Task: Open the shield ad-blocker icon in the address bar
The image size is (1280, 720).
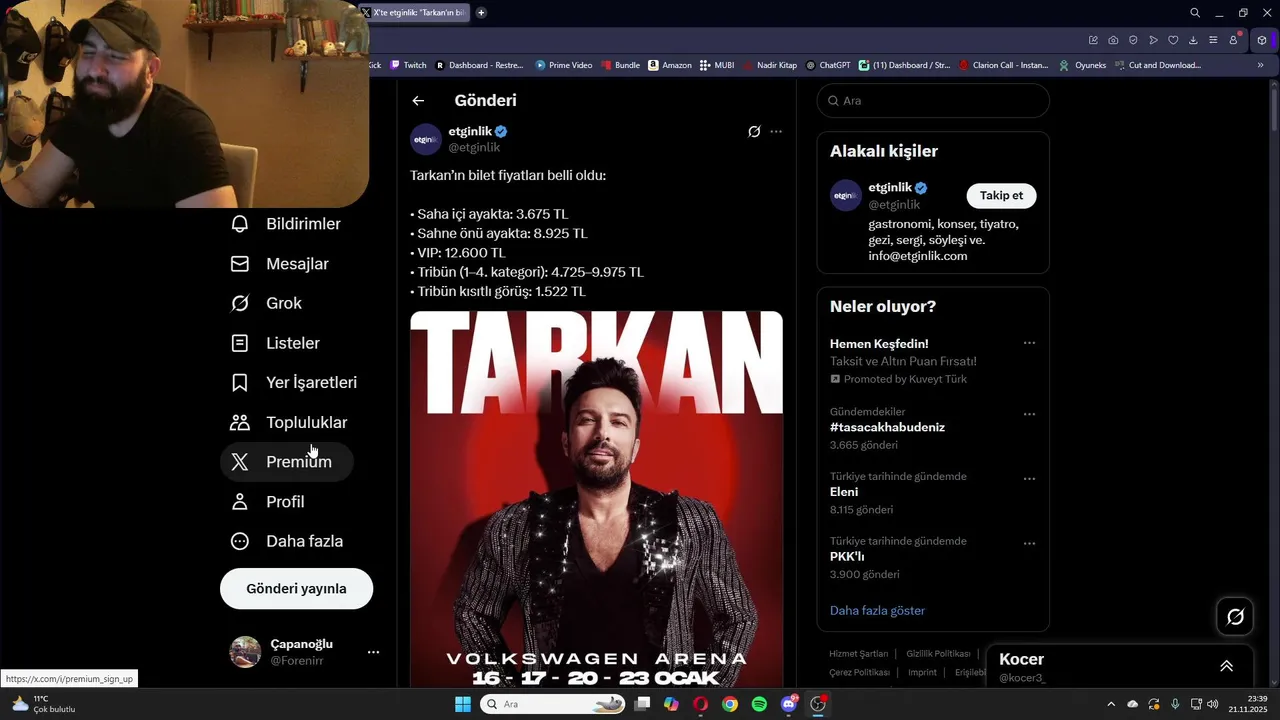Action: point(1133,40)
